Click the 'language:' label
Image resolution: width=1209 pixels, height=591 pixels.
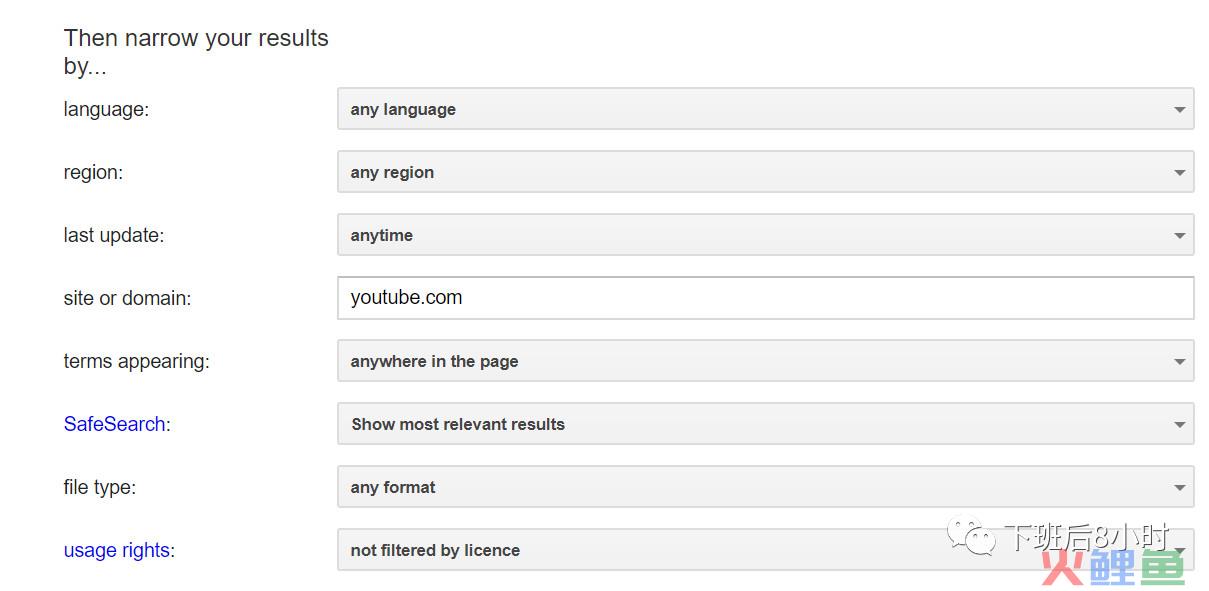click(x=106, y=110)
